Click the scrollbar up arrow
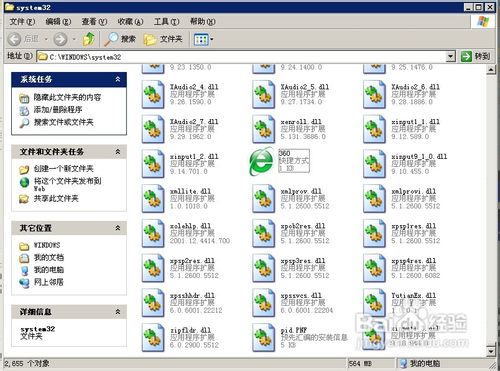The image size is (500, 371). (x=491, y=70)
